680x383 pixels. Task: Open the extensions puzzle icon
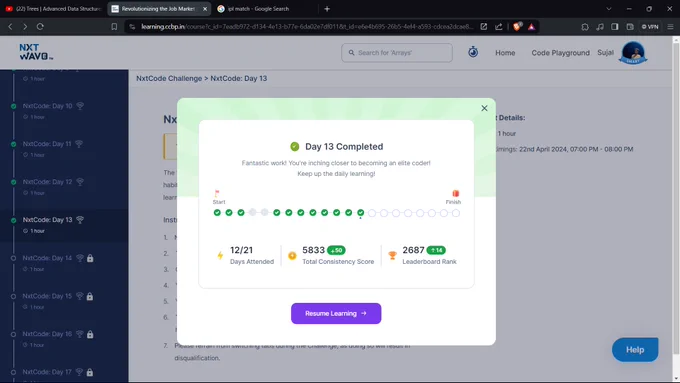point(585,26)
